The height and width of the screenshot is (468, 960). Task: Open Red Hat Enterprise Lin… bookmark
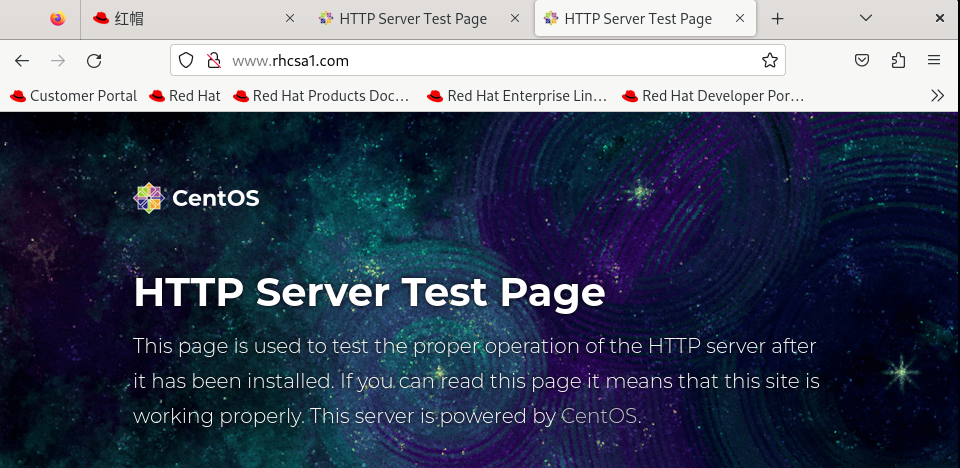[517, 96]
